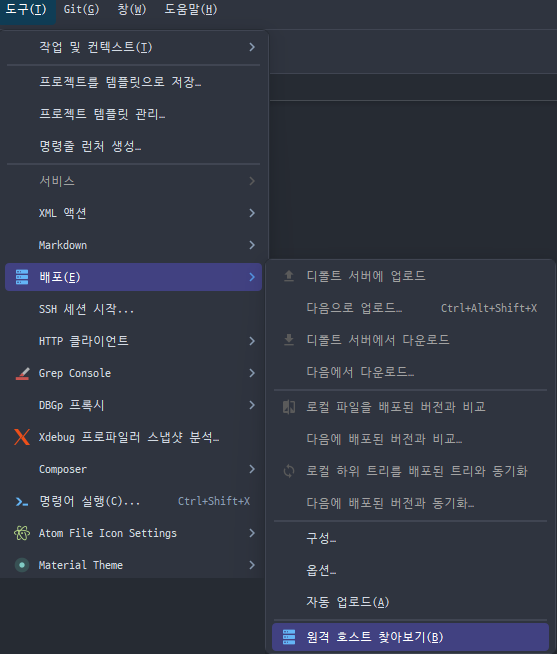This screenshot has width=557, height=654.
Task: Click 로컬 하위 트리를 배포된 트리와 동기화 label
Action: 417,471
